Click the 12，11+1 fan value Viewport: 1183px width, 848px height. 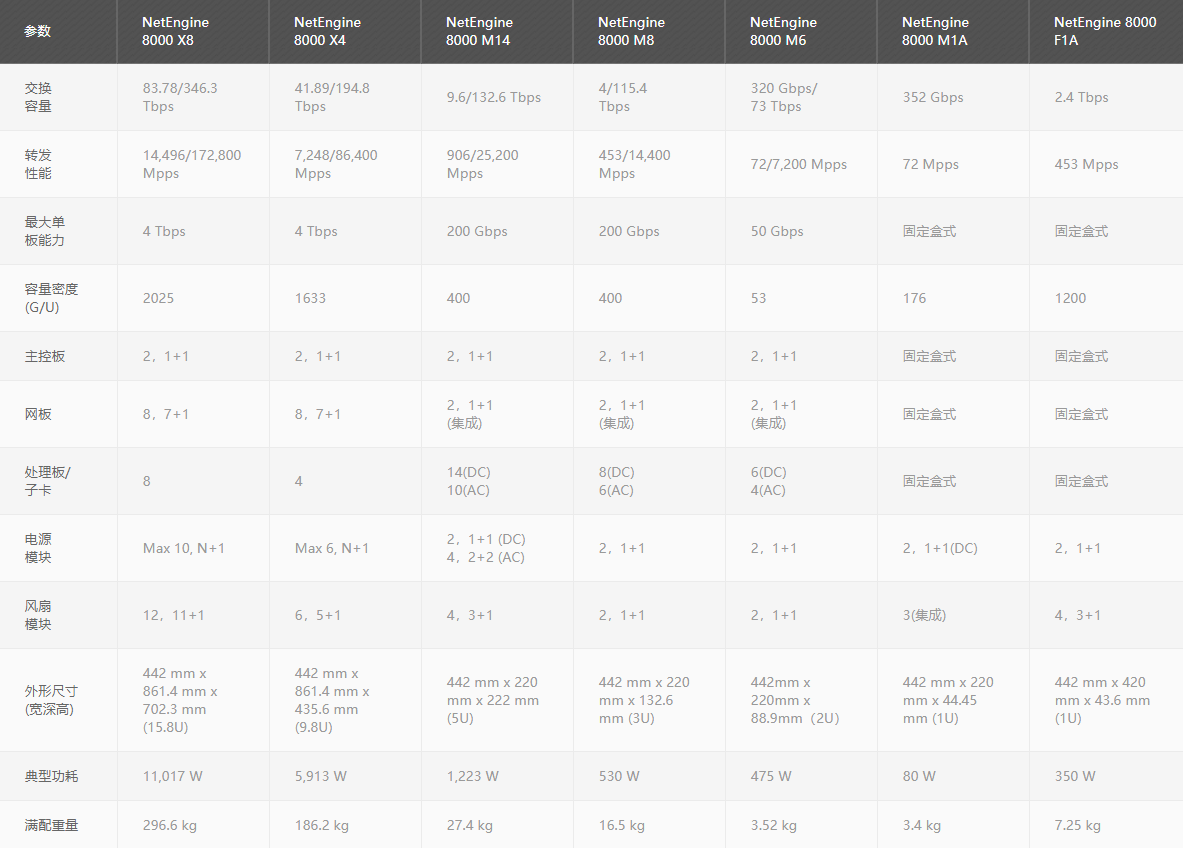[x=174, y=616]
